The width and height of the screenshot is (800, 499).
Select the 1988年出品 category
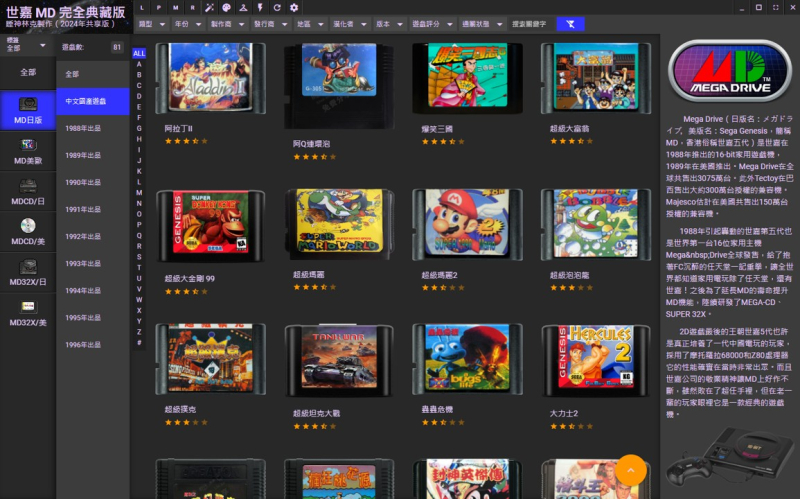click(93, 128)
